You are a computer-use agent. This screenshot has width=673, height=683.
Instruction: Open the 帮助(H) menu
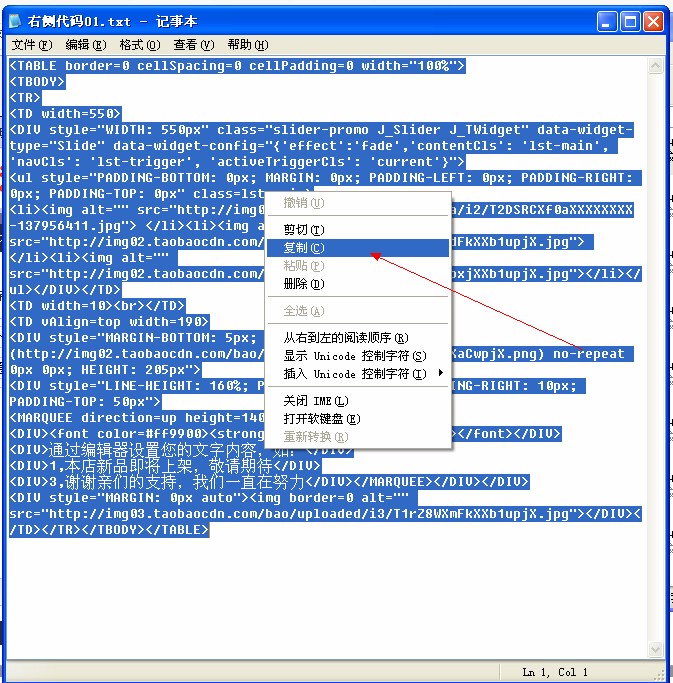[x=247, y=45]
